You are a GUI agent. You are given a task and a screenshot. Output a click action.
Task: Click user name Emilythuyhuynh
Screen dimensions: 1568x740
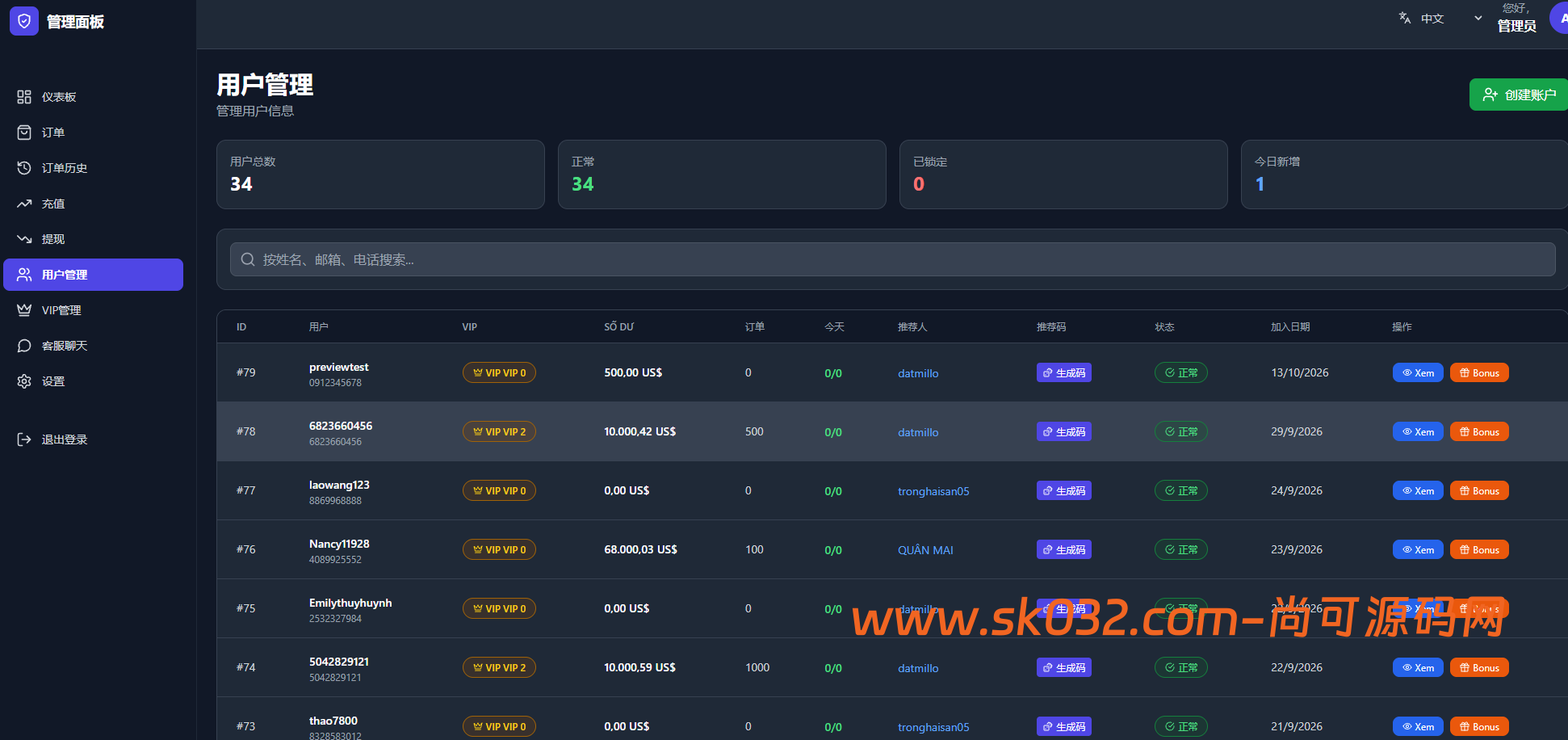pyautogui.click(x=350, y=603)
